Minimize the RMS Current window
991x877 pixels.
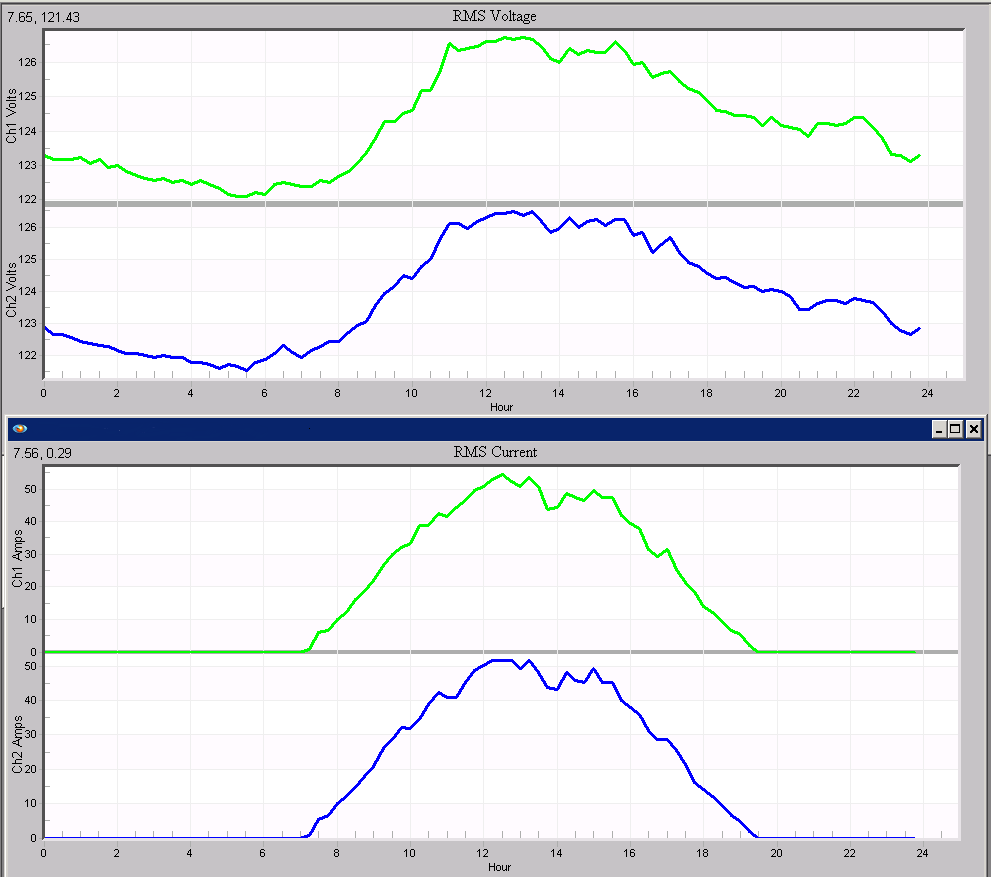click(939, 430)
